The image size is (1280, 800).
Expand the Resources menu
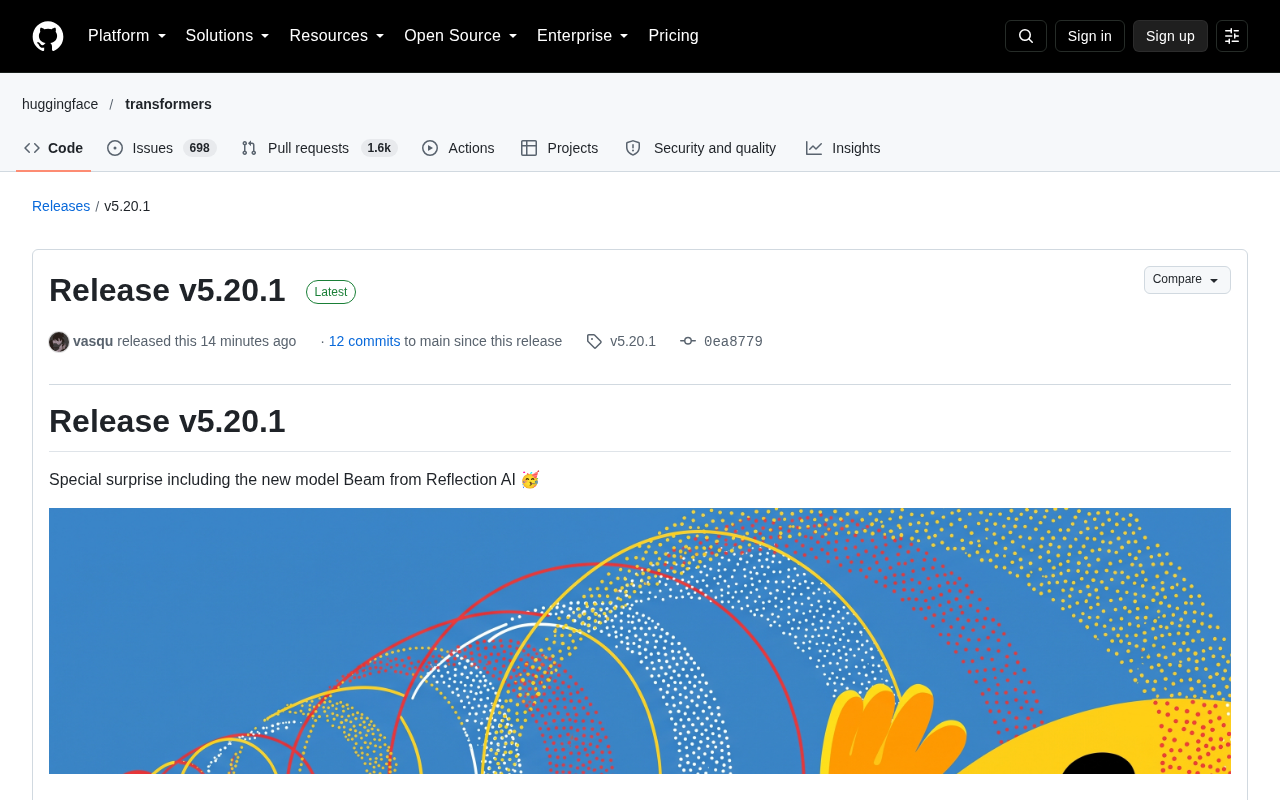(337, 36)
